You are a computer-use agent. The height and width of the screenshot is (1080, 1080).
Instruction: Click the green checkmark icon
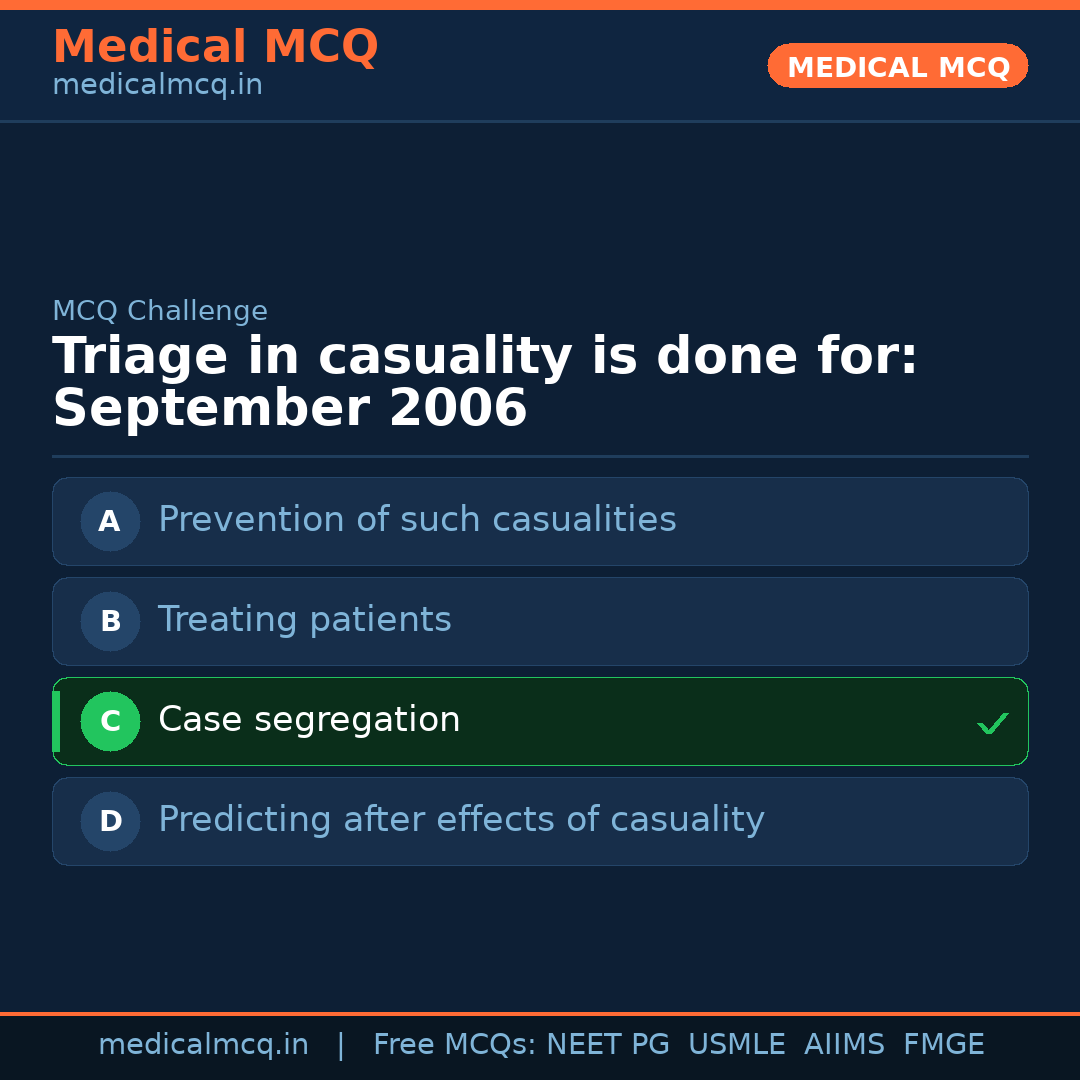[992, 723]
